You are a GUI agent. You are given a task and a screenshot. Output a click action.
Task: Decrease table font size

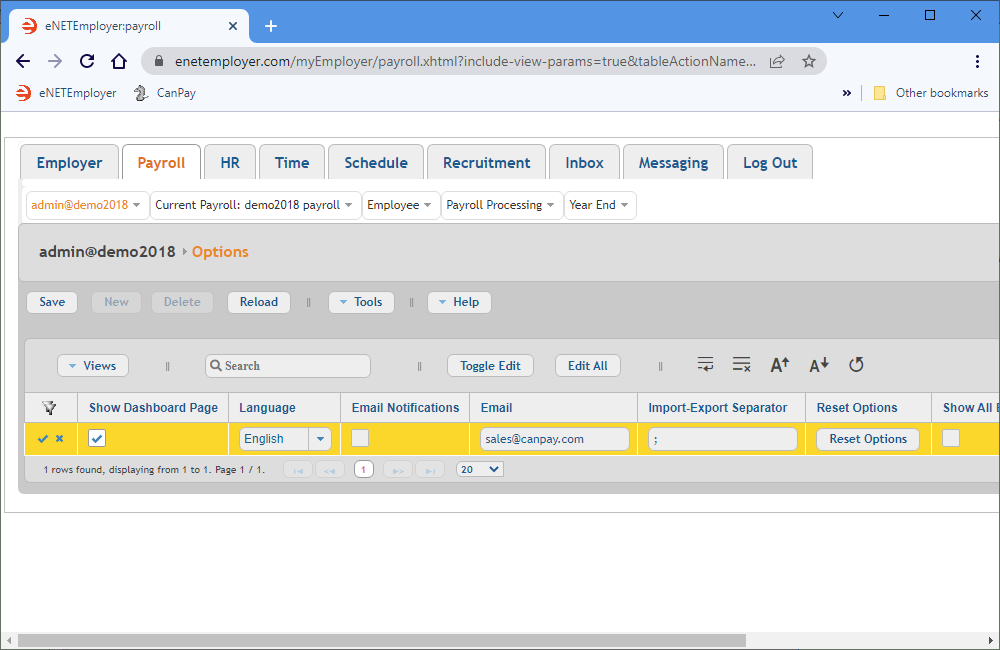[x=818, y=365]
